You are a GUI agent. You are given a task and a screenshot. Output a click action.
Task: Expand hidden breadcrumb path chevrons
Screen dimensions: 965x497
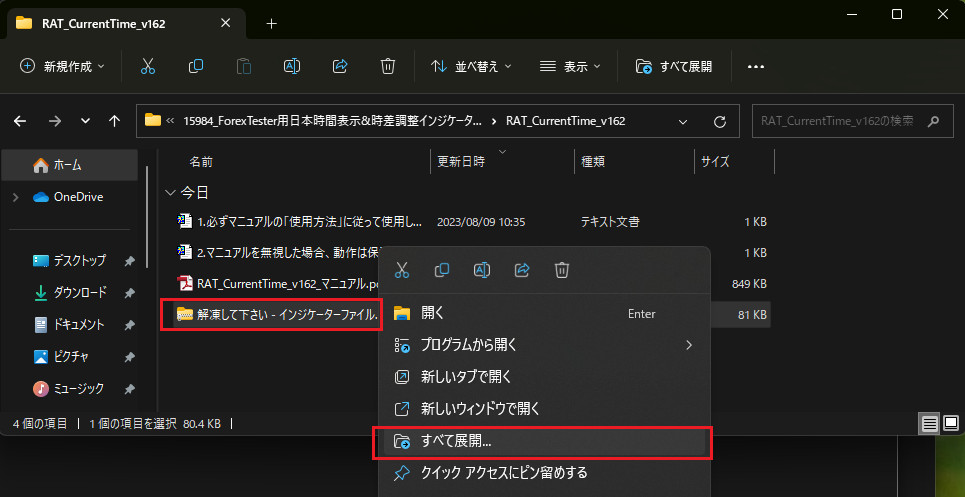click(170, 121)
